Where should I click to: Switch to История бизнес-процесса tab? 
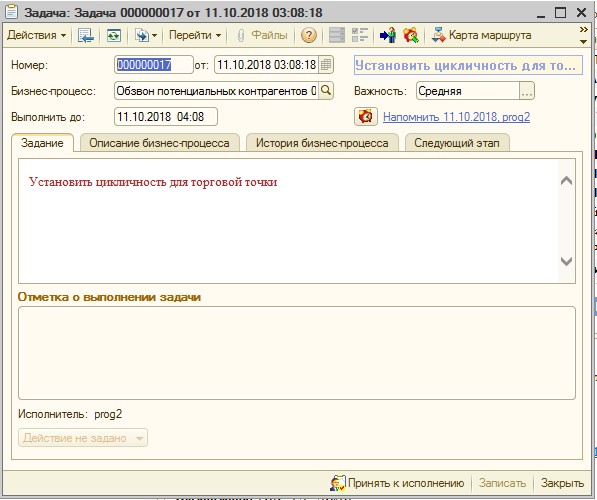coord(322,143)
